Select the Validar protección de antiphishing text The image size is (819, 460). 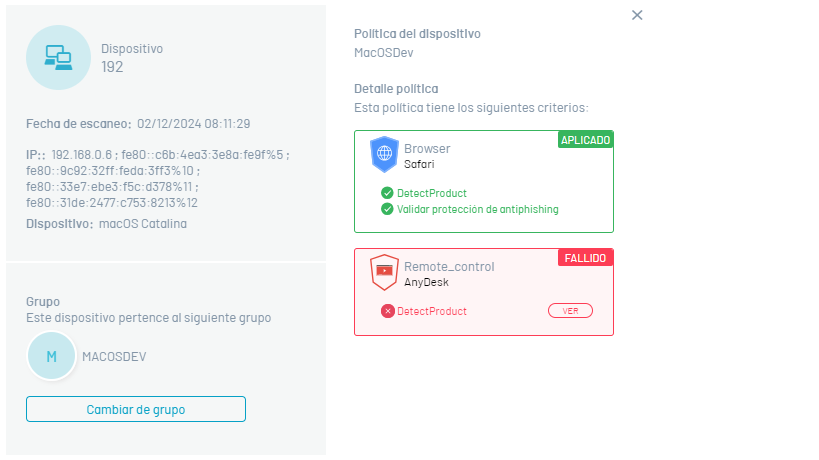pyautogui.click(x=477, y=209)
